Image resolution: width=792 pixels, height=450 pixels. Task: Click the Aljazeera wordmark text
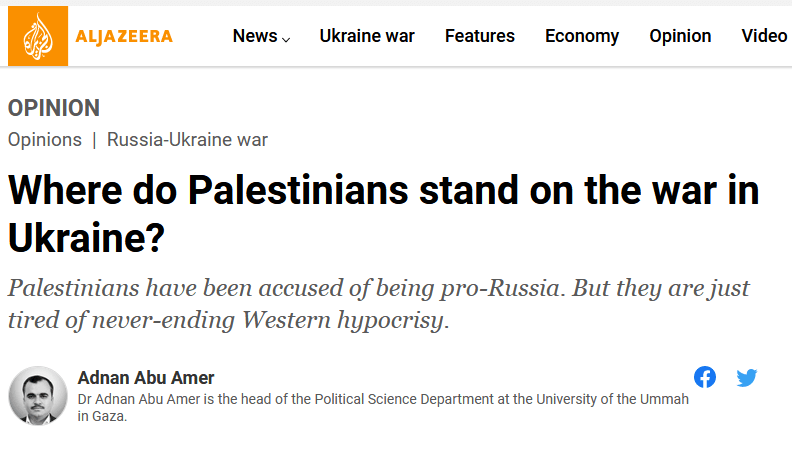pos(124,37)
